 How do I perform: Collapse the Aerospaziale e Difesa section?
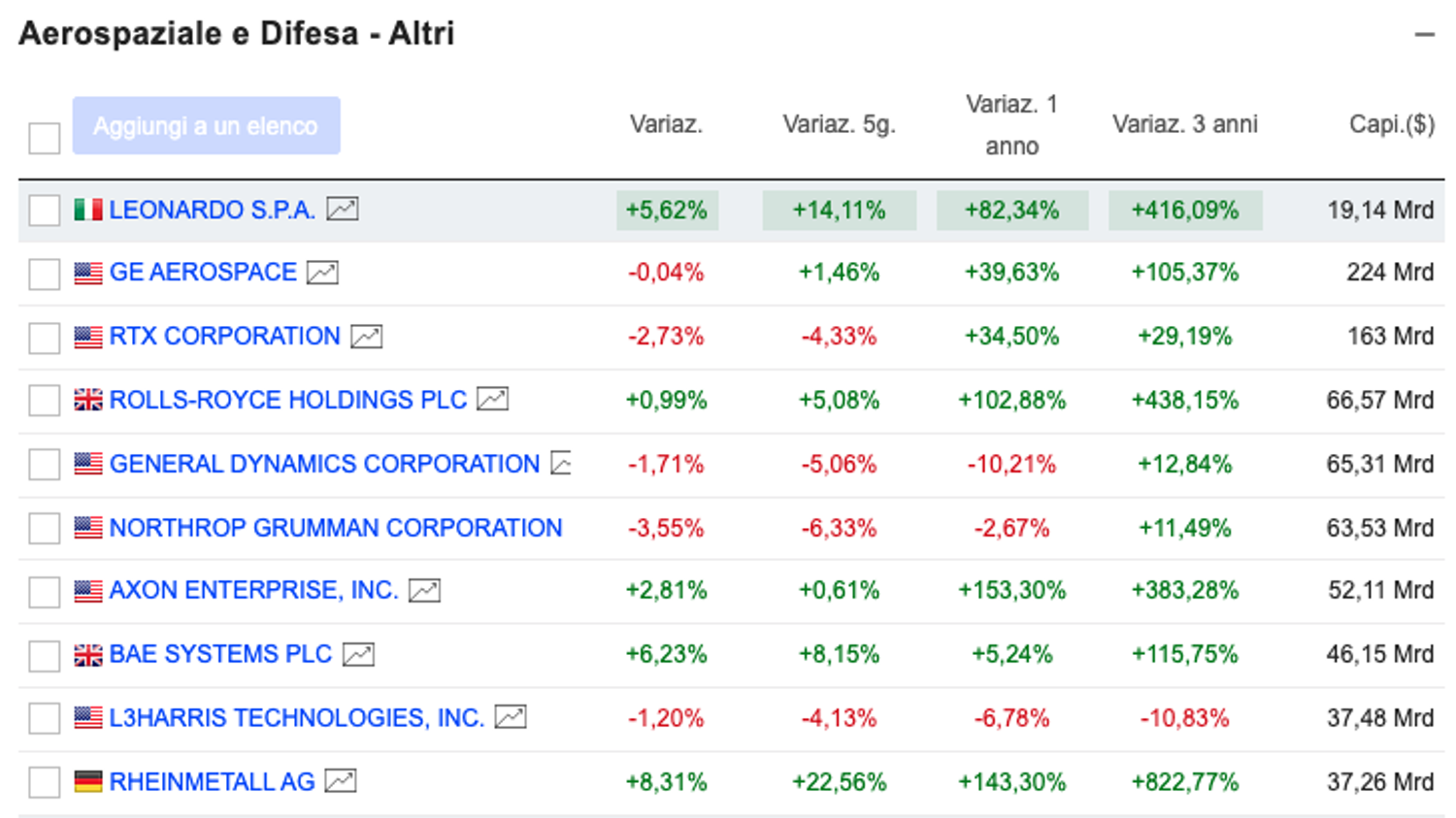point(1424,34)
